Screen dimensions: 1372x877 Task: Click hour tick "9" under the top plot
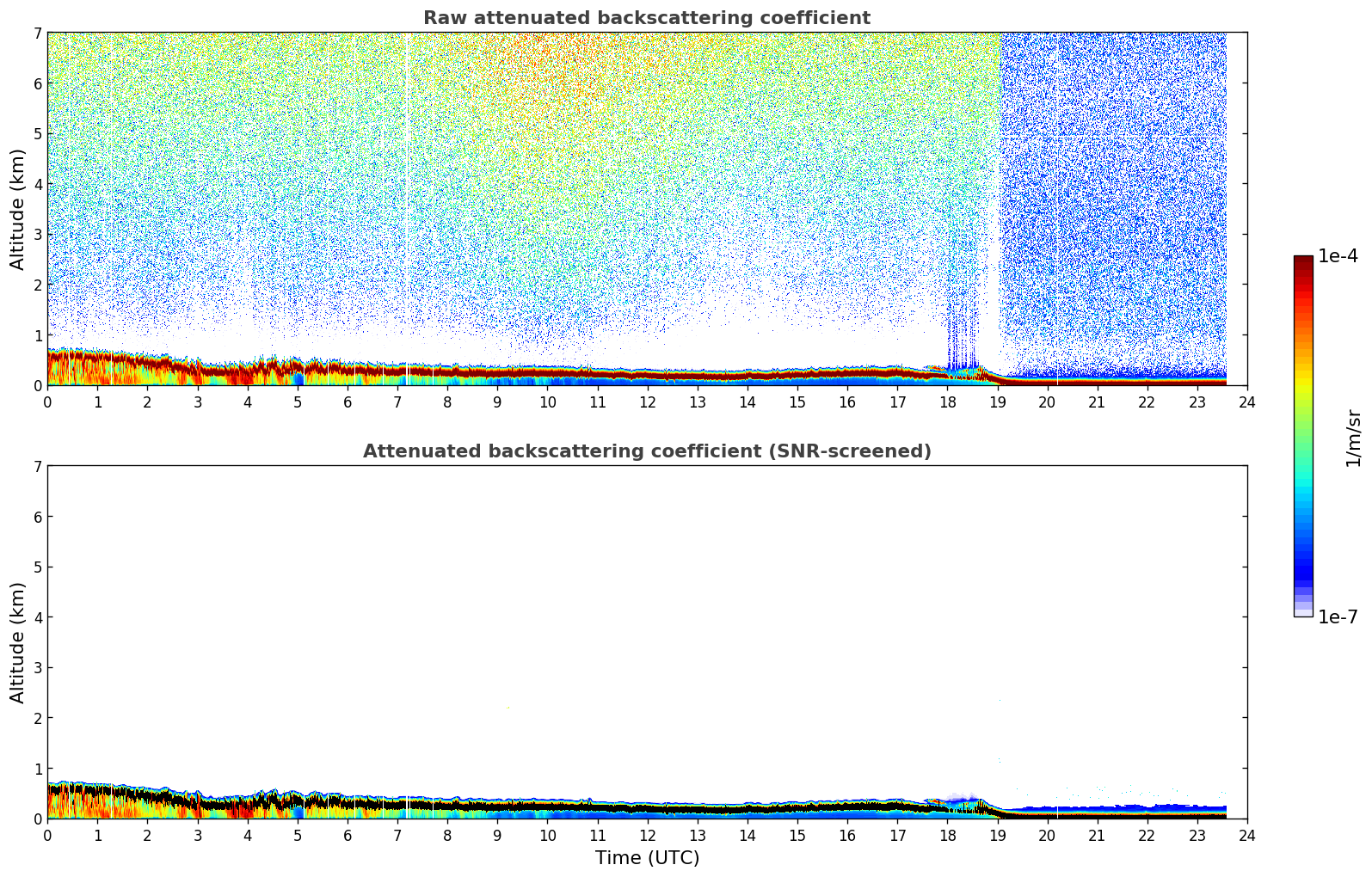497,402
